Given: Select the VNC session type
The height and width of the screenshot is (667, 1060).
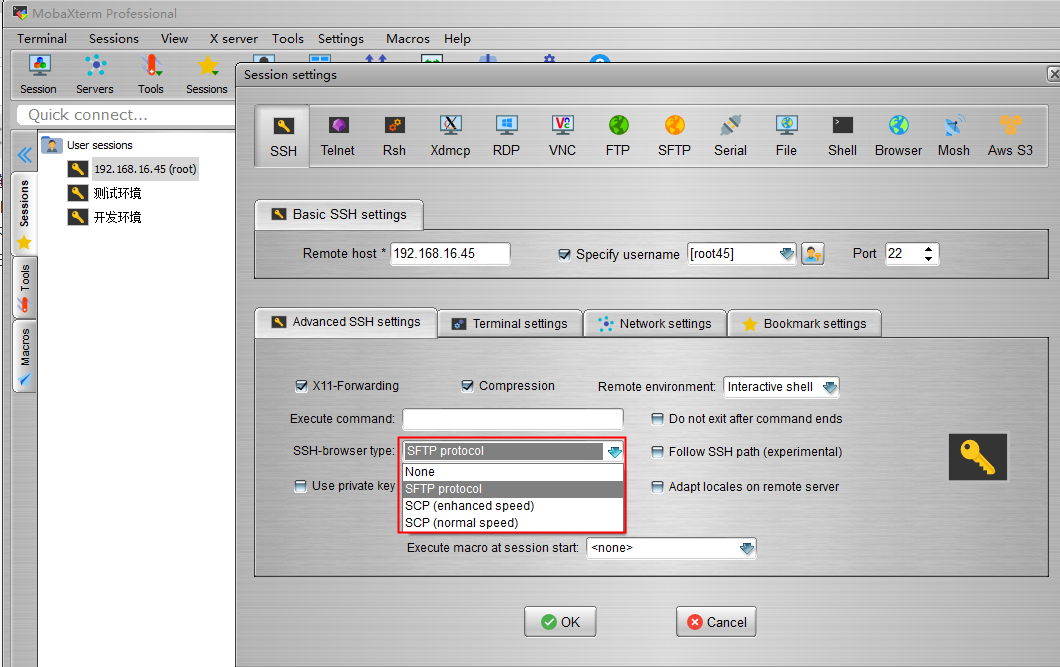Looking at the screenshot, I should pyautogui.click(x=562, y=135).
